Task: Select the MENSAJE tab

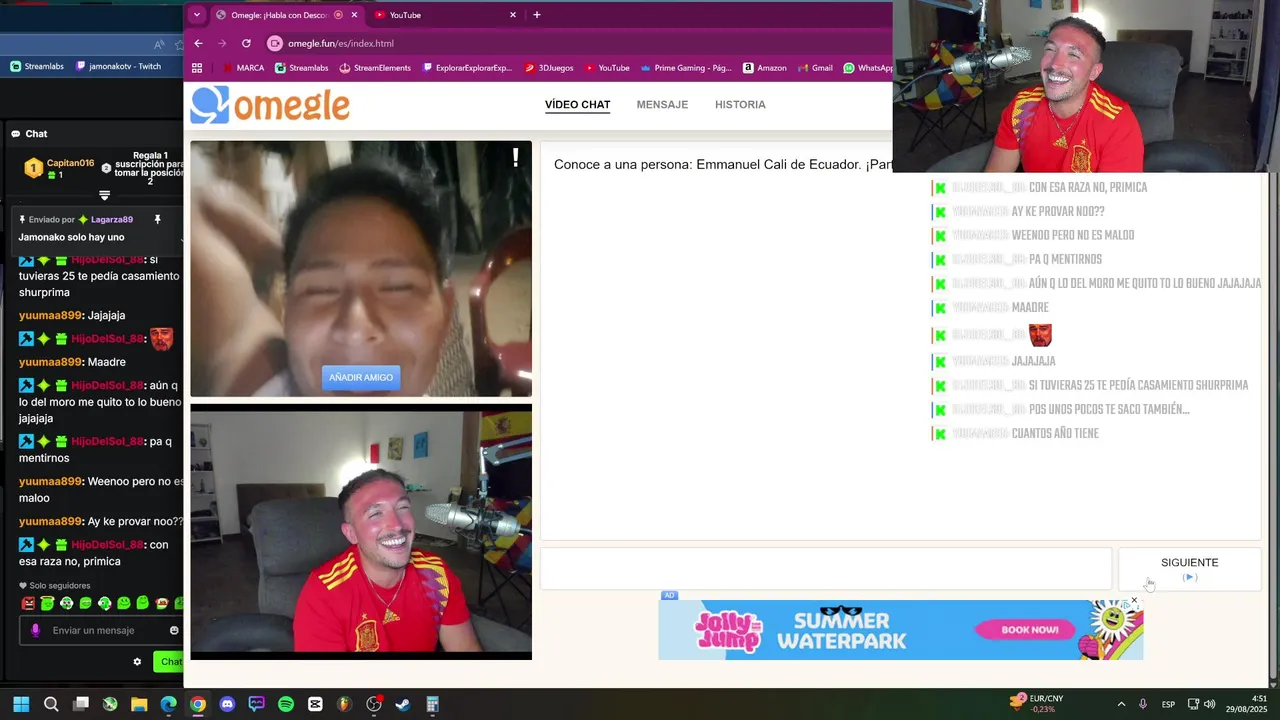Action: pyautogui.click(x=662, y=104)
